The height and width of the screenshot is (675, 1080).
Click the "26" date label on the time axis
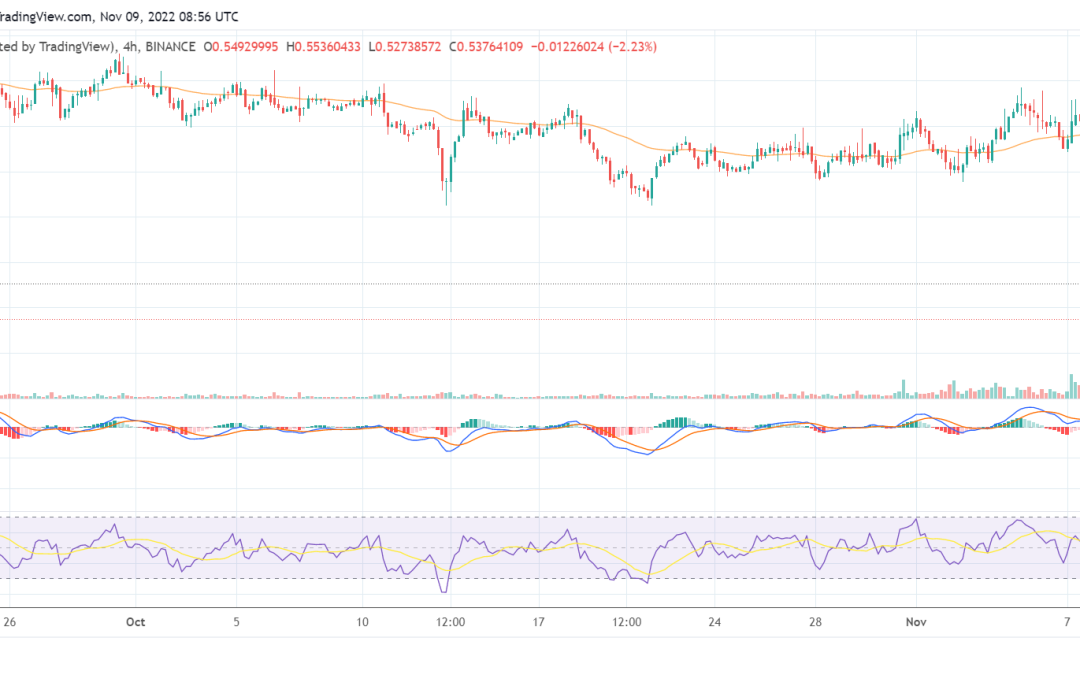pyautogui.click(x=10, y=622)
